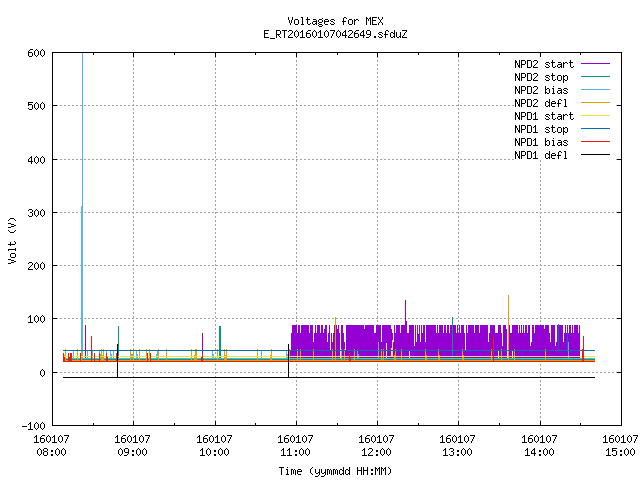
Task: Click the x-axis tick 160107 15:00
Action: (620, 446)
